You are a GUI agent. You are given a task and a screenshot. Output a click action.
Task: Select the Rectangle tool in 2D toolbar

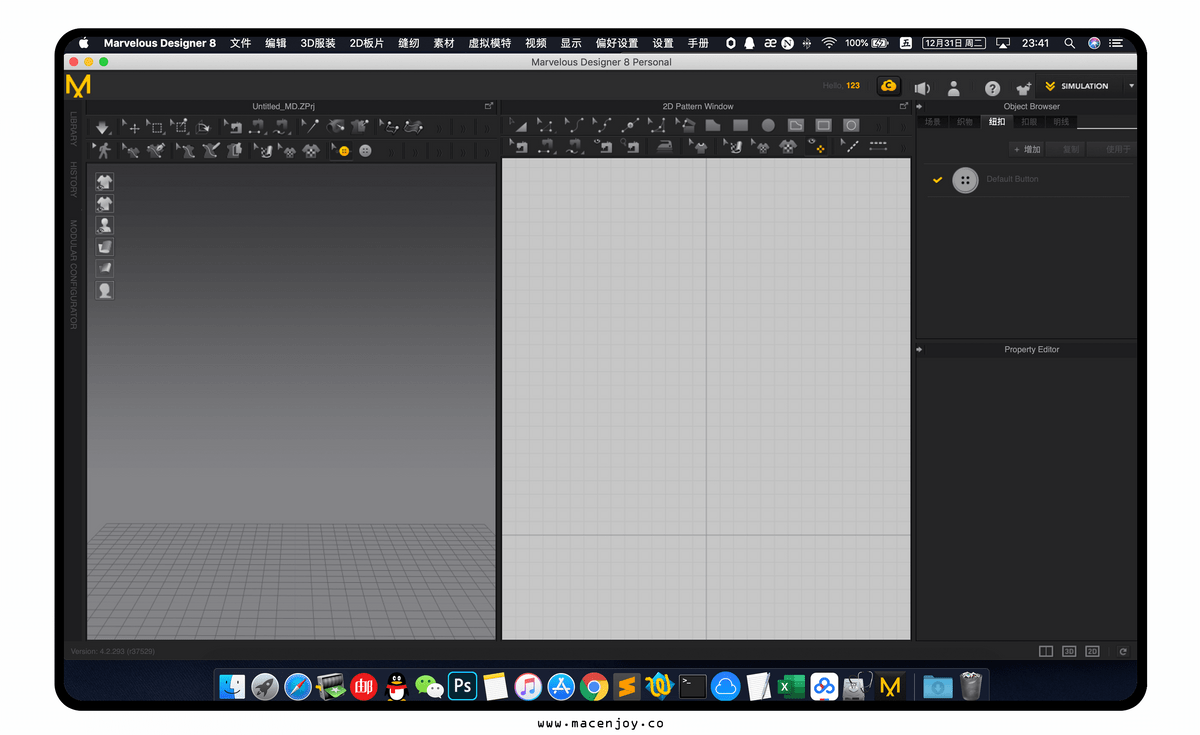[x=740, y=125]
